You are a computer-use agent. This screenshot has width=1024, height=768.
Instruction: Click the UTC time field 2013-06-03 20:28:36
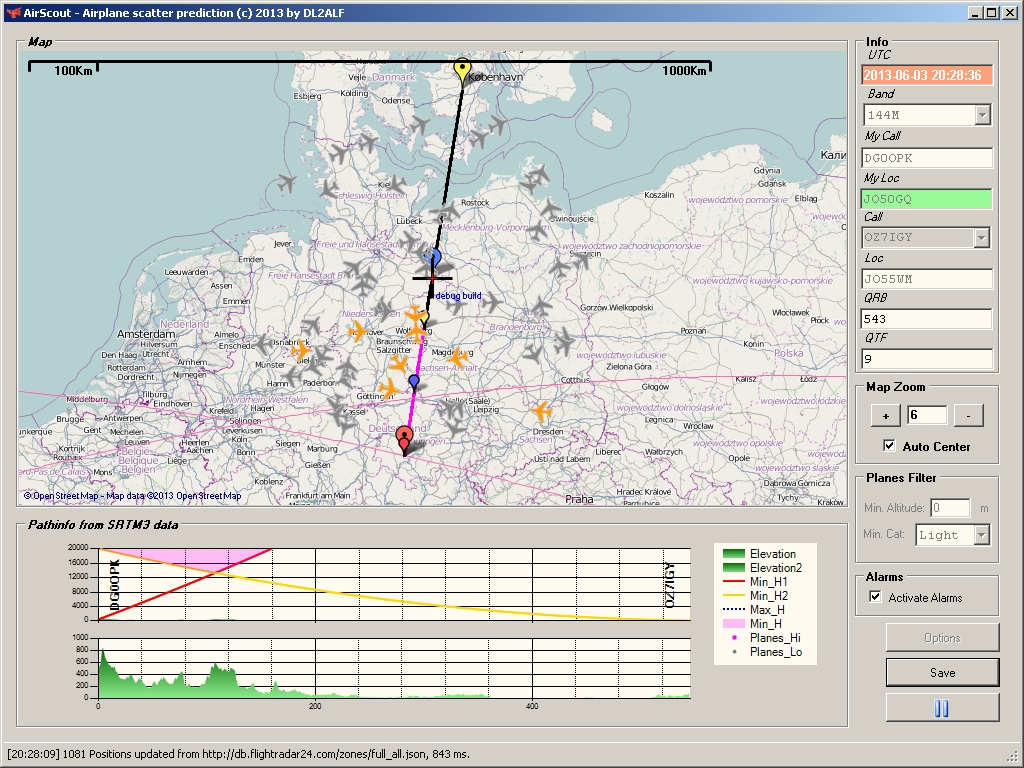click(927, 75)
